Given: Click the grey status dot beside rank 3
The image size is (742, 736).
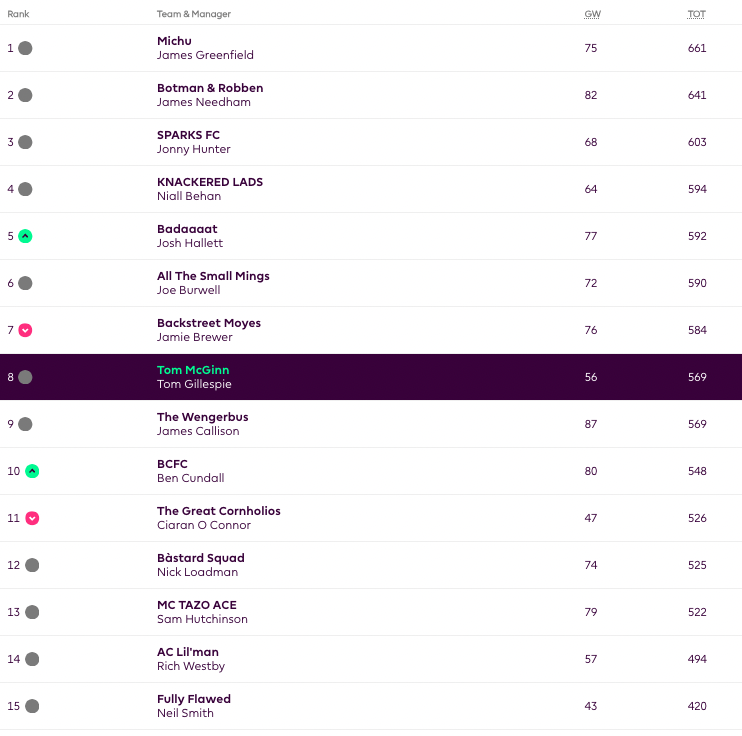Looking at the screenshot, I should pyautogui.click(x=25, y=142).
